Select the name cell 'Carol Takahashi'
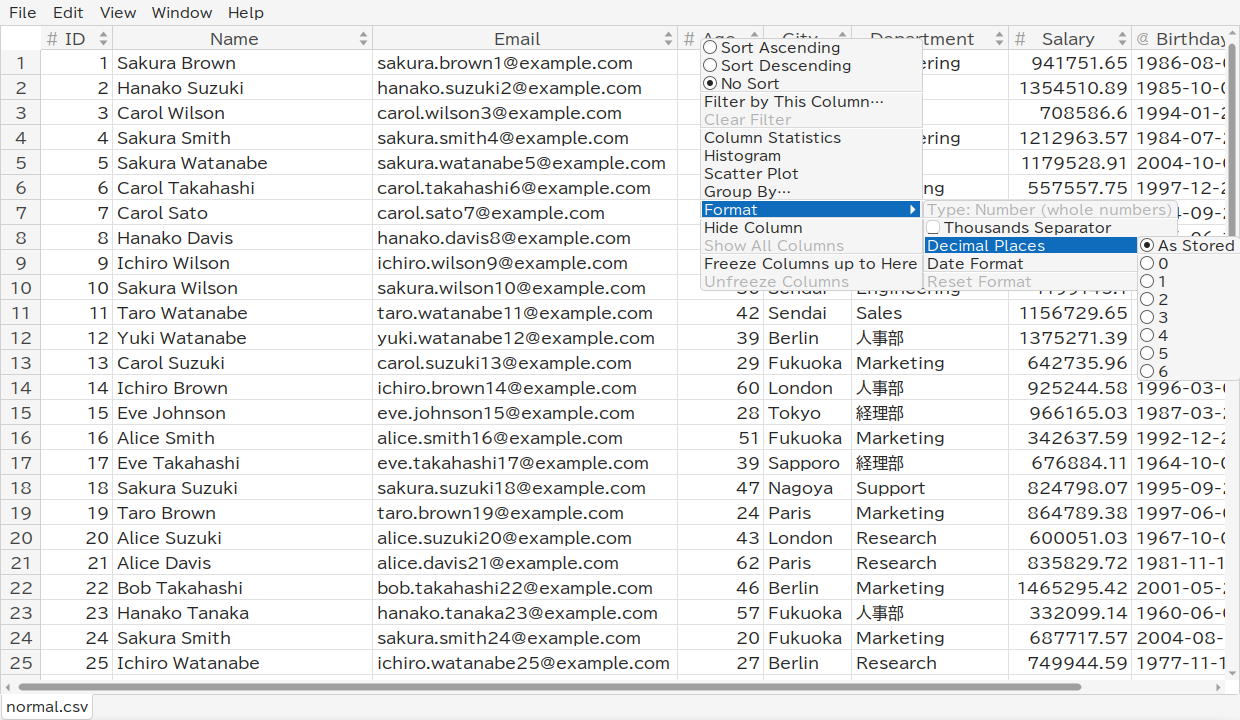Viewport: 1240px width, 720px height. click(x=243, y=188)
